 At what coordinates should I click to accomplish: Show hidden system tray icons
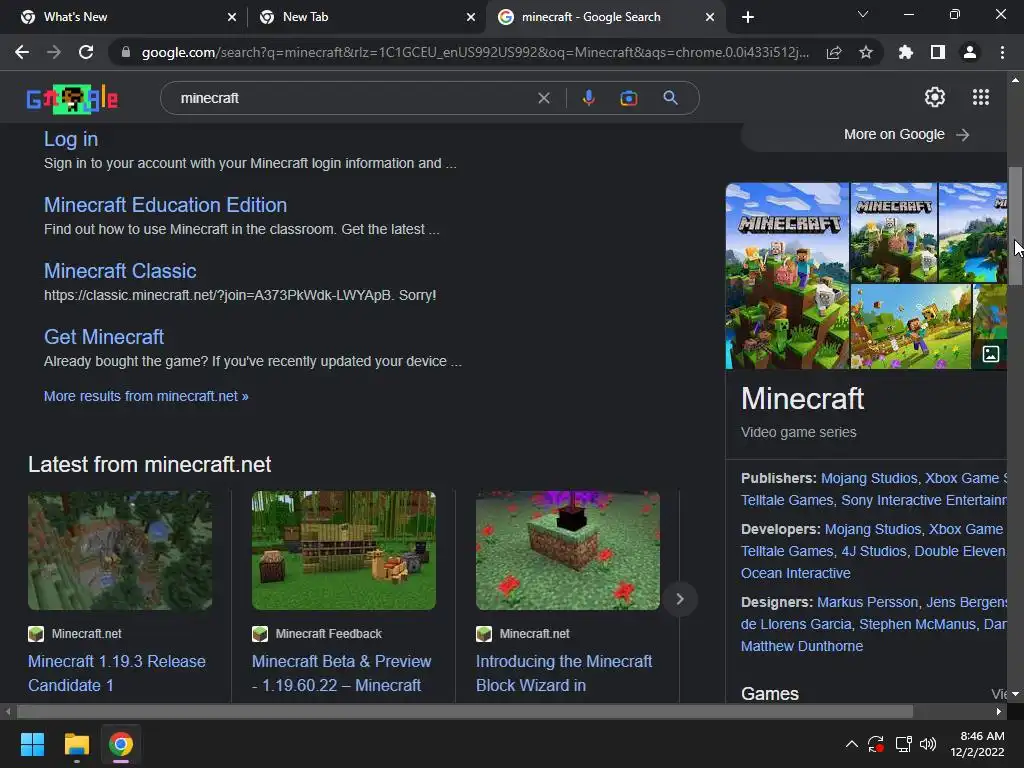point(852,744)
